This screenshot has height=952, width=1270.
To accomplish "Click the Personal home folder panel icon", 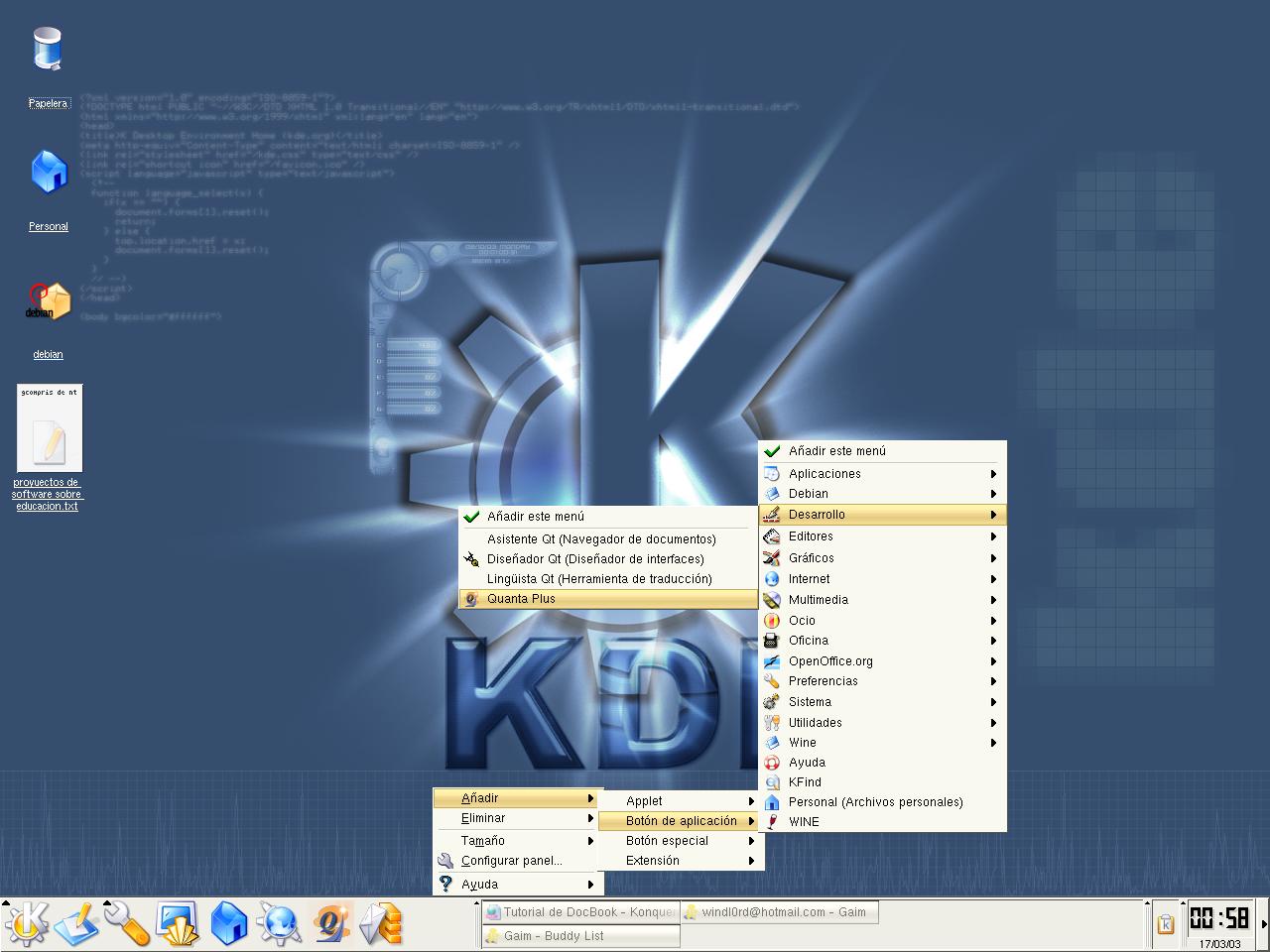I will [228, 923].
